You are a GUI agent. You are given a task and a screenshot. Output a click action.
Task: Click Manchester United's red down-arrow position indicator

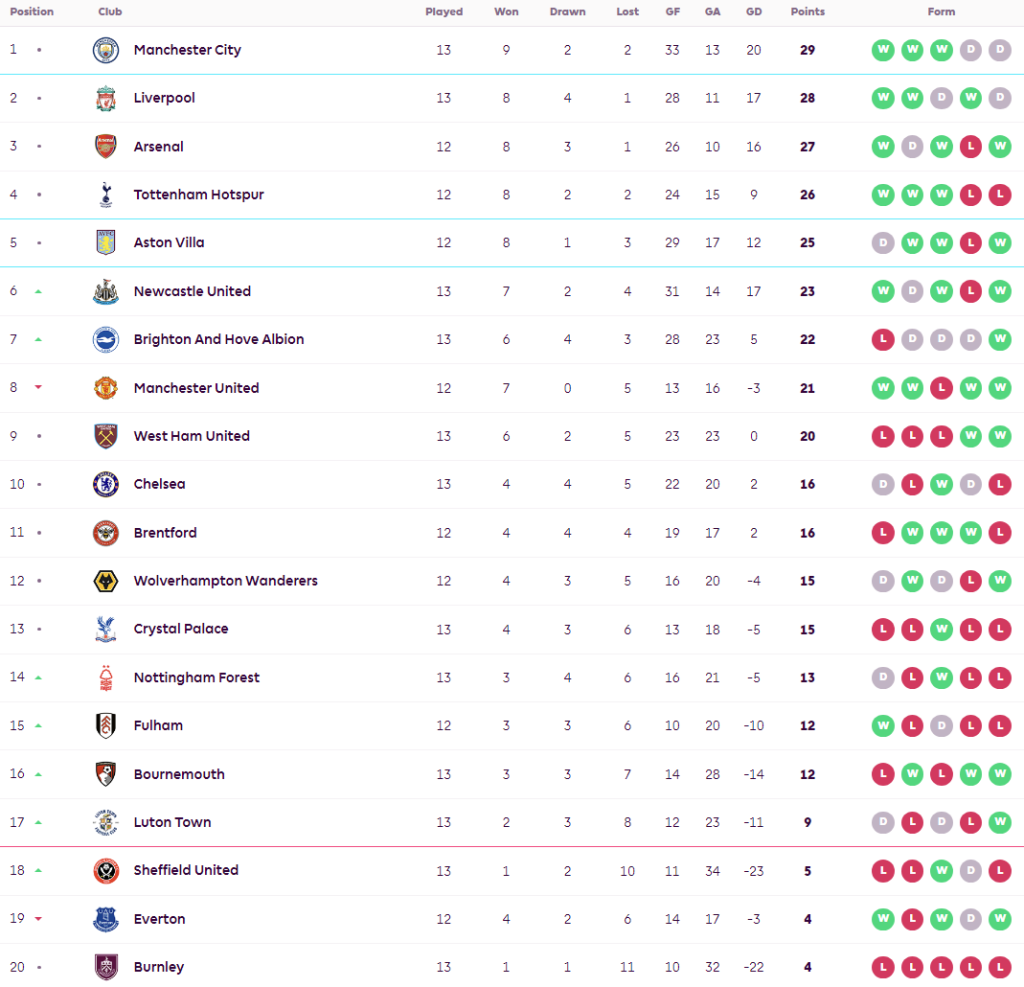coord(39,388)
